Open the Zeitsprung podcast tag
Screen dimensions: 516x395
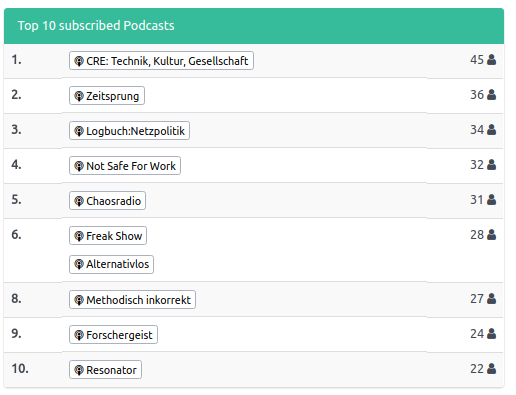pyautogui.click(x=107, y=96)
